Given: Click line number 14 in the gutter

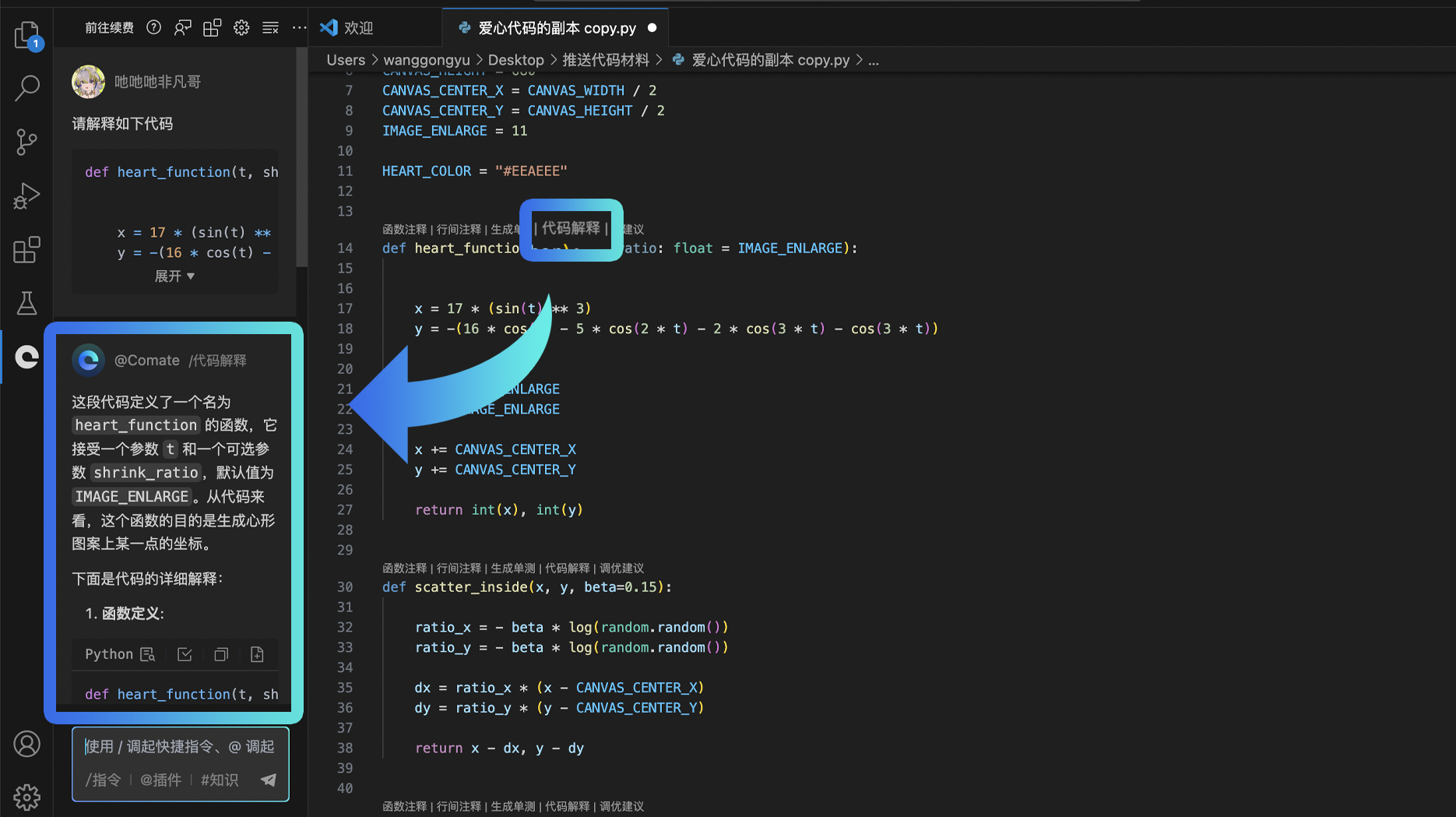Looking at the screenshot, I should tap(345, 248).
